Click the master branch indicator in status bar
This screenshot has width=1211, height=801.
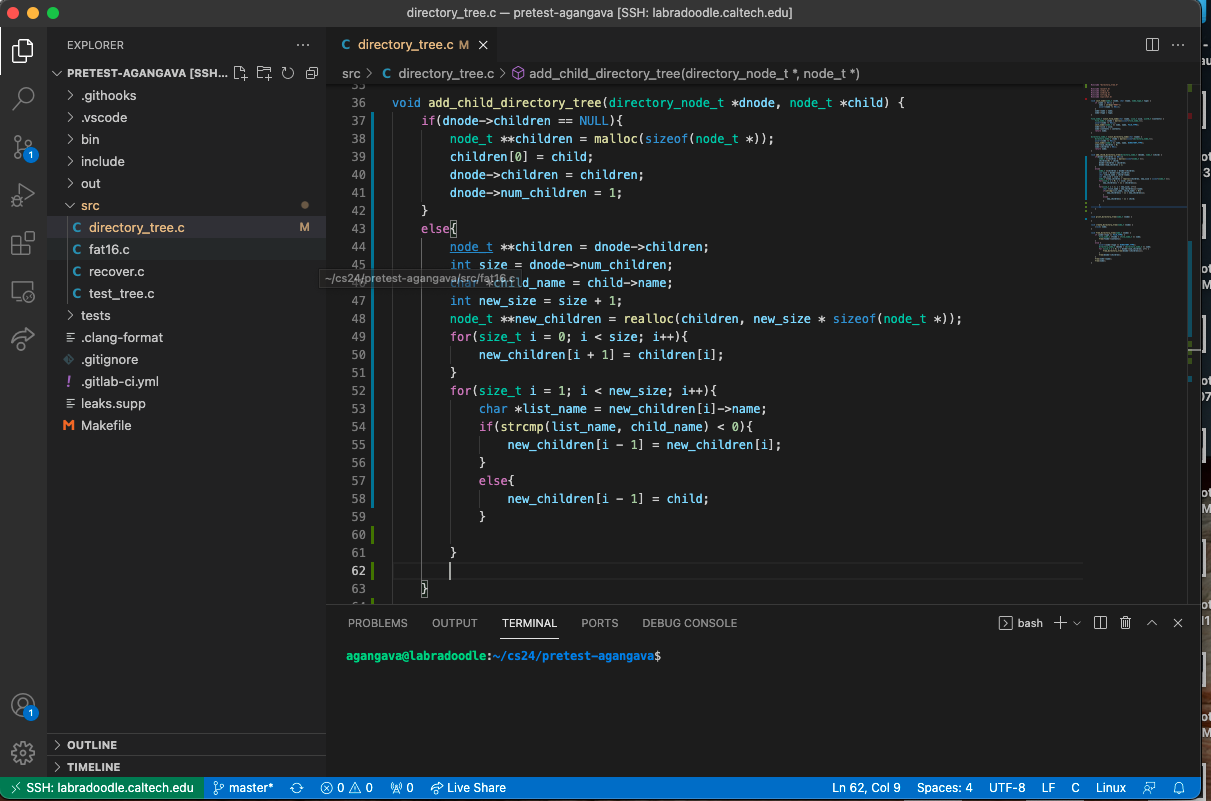pyautogui.click(x=243, y=788)
